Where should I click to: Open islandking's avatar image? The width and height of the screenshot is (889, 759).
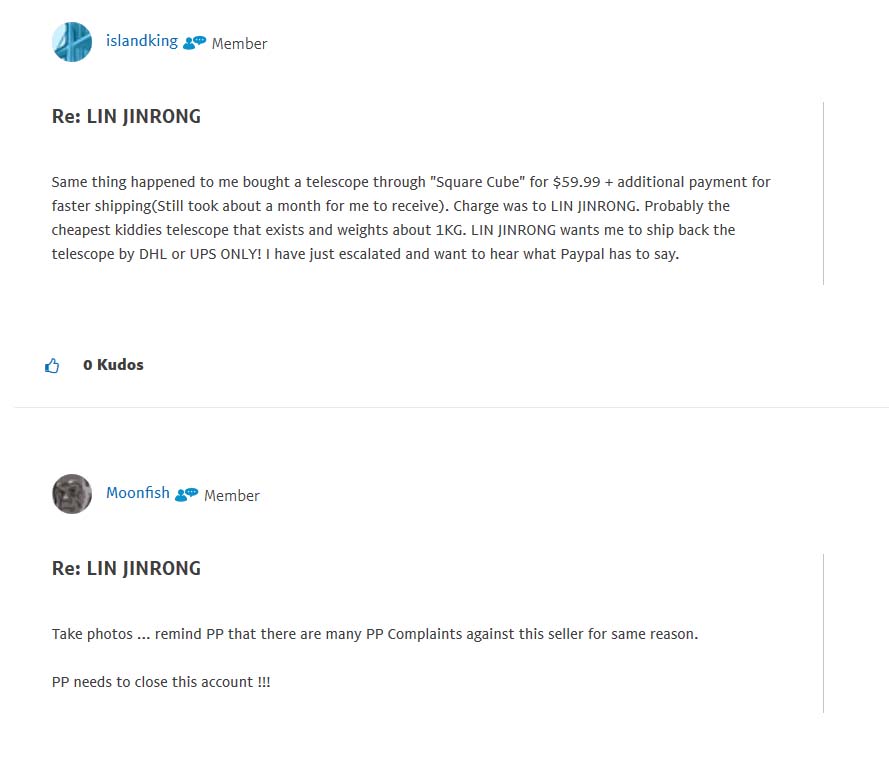[72, 42]
